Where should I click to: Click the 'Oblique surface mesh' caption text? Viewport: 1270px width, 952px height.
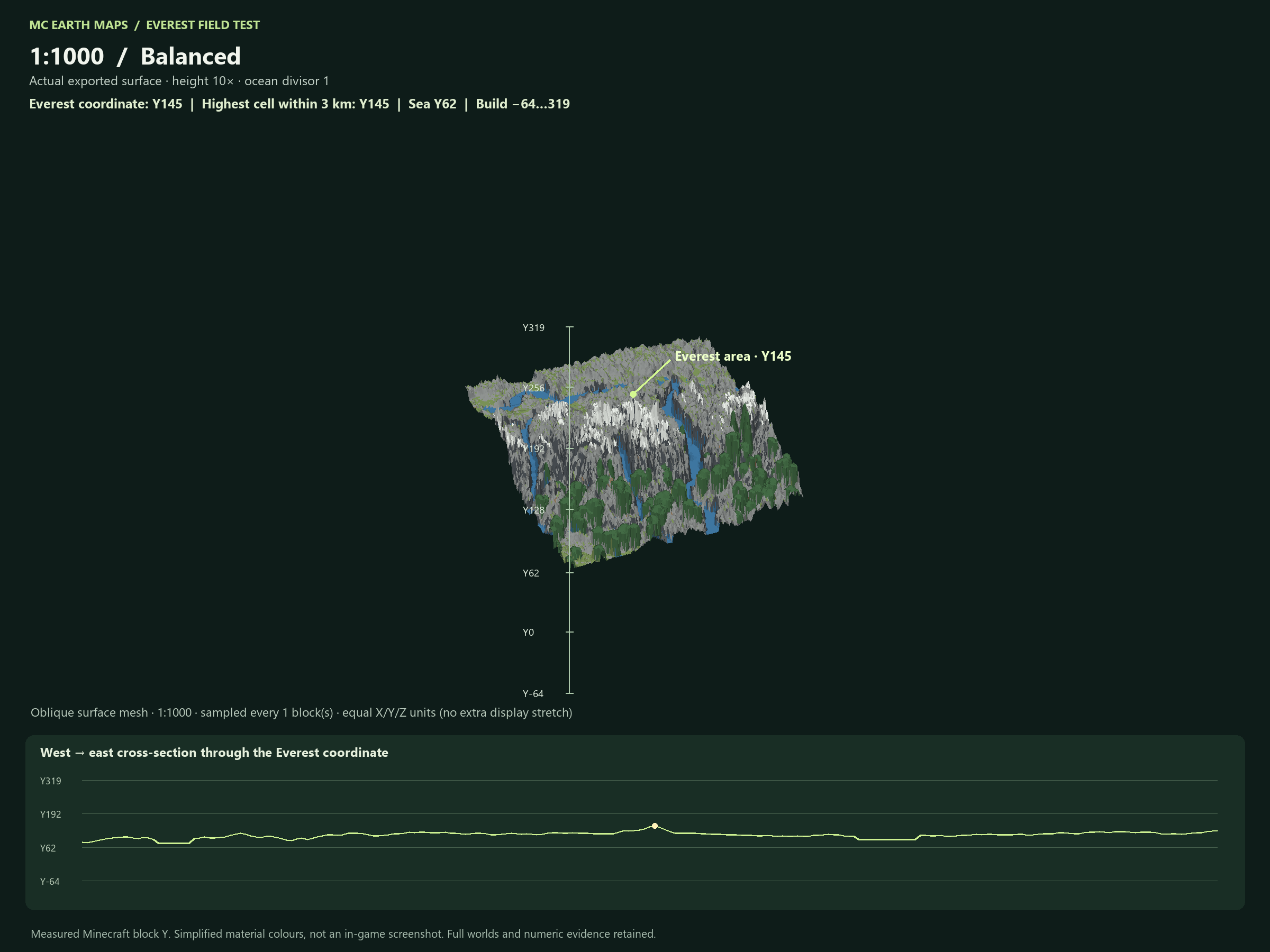[302, 713]
